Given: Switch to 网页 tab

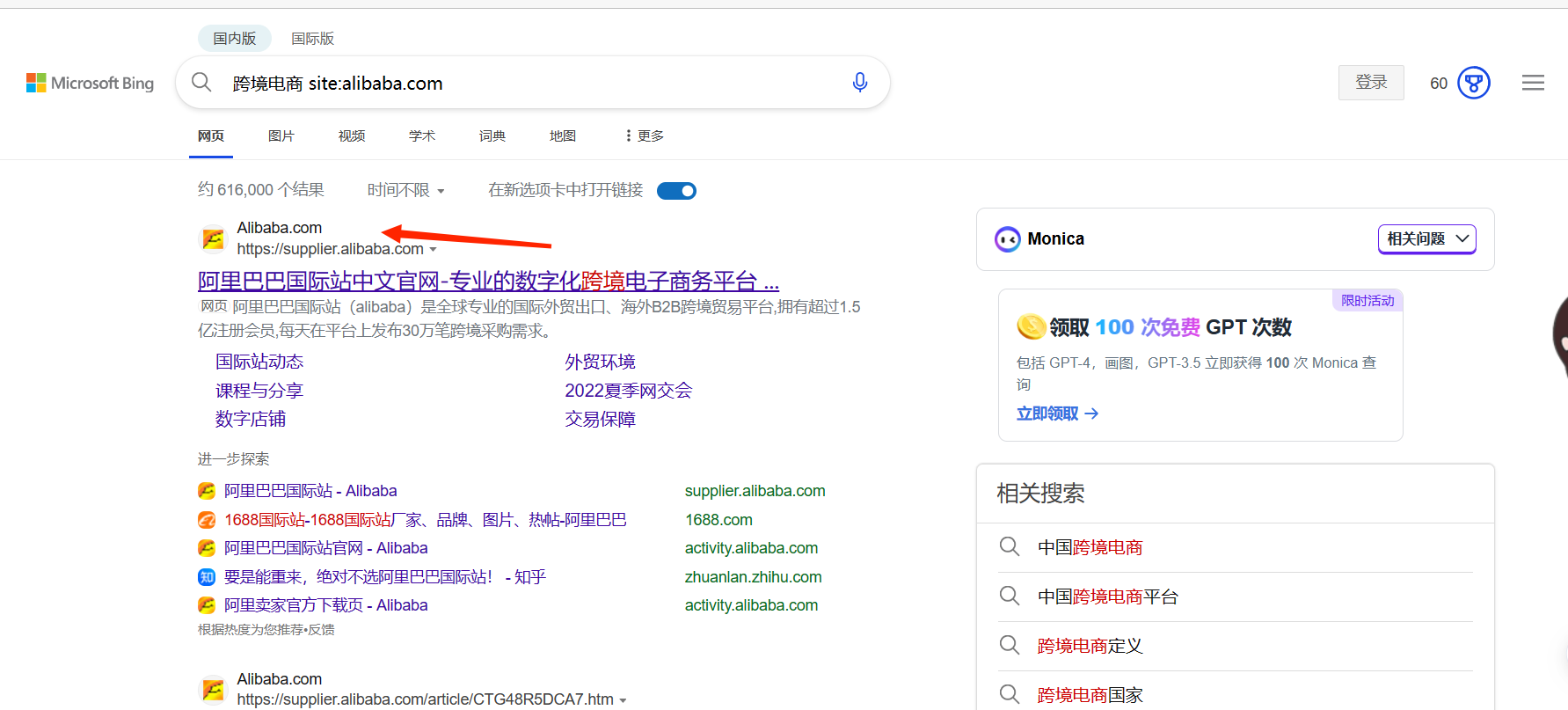Looking at the screenshot, I should [211, 135].
